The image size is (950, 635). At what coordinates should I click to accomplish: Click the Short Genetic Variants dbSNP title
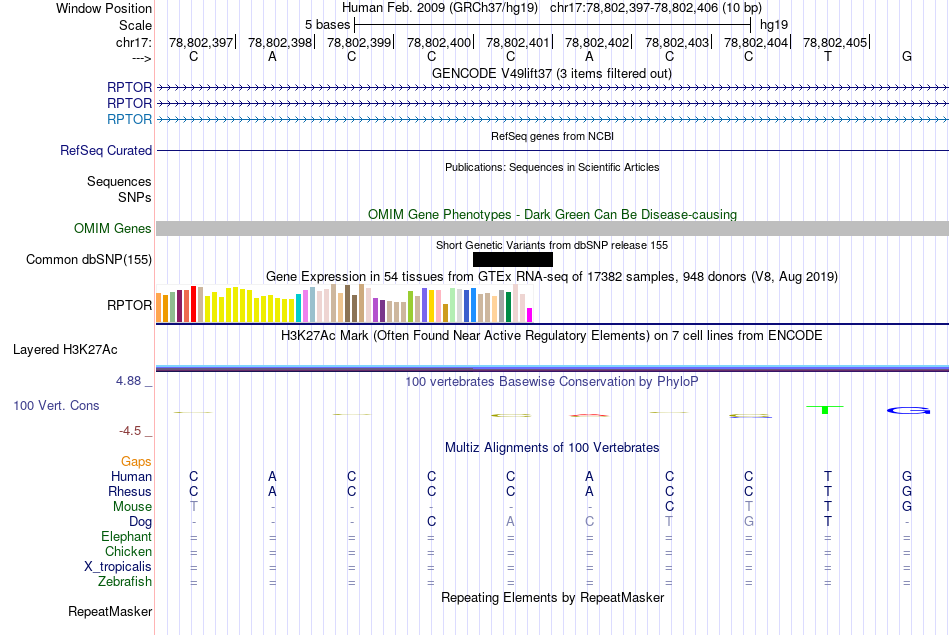552,245
